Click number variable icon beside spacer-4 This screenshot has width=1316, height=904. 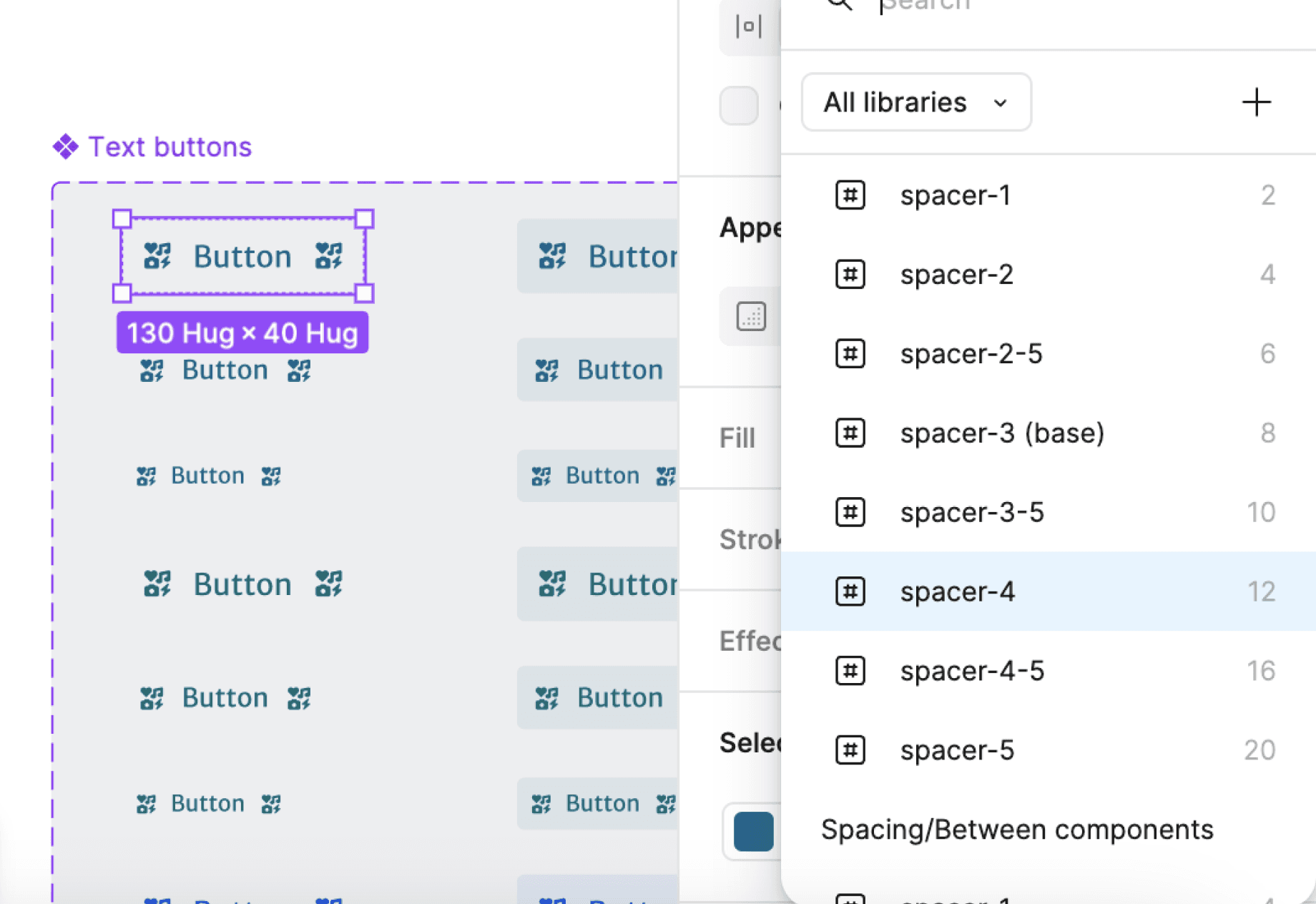pos(850,591)
